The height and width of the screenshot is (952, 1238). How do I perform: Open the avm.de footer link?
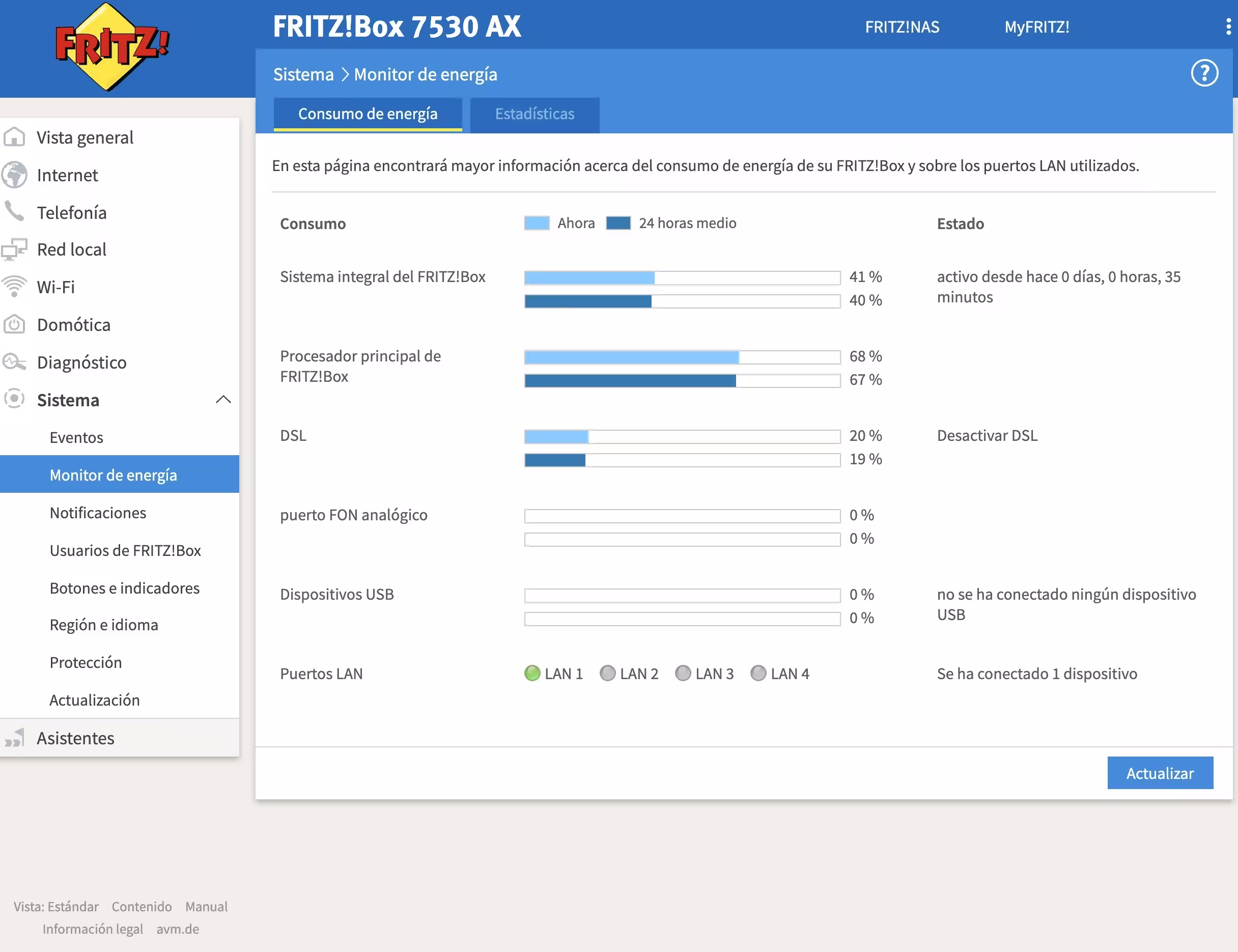178,929
